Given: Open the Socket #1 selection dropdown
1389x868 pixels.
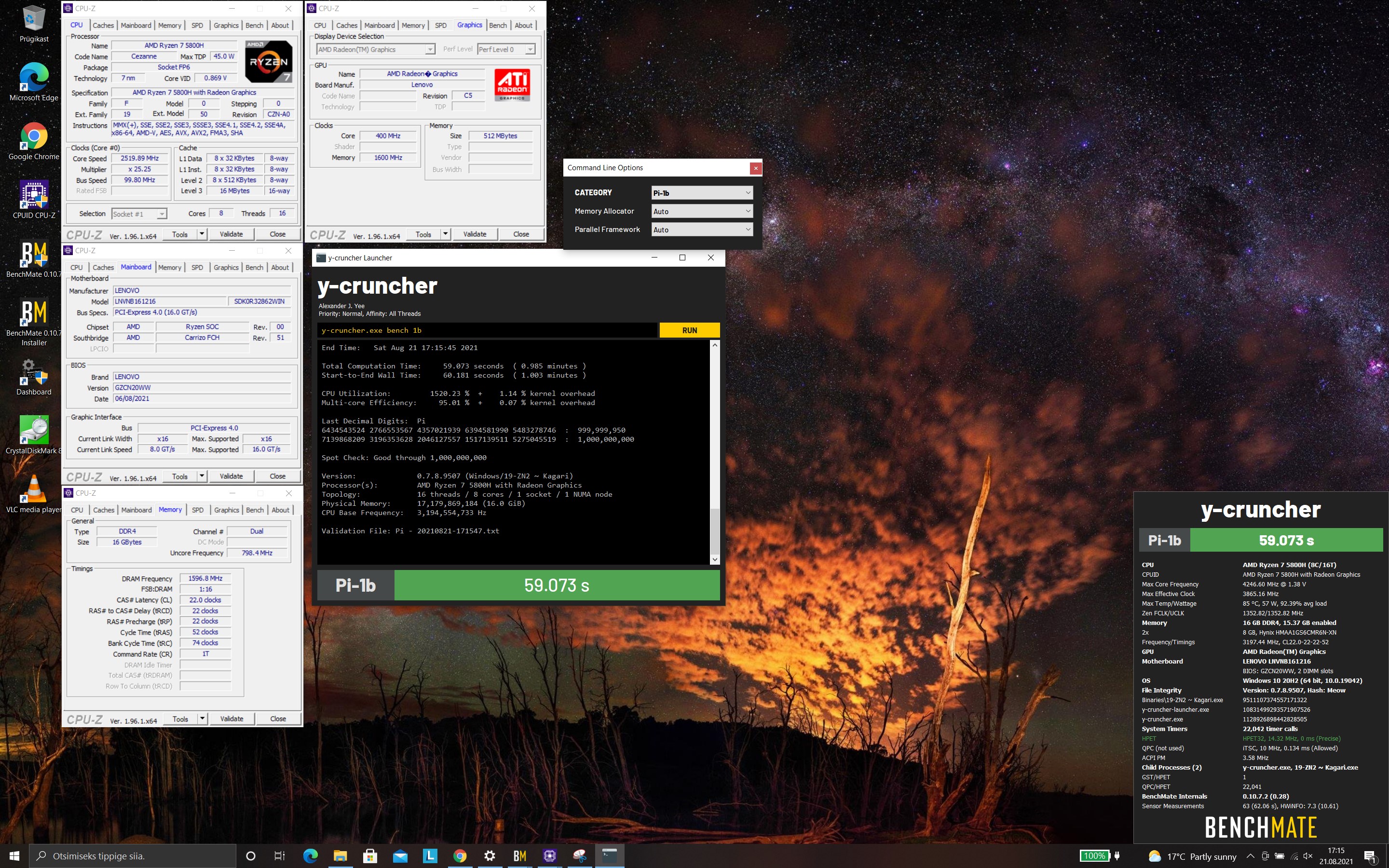Looking at the screenshot, I should (x=139, y=214).
